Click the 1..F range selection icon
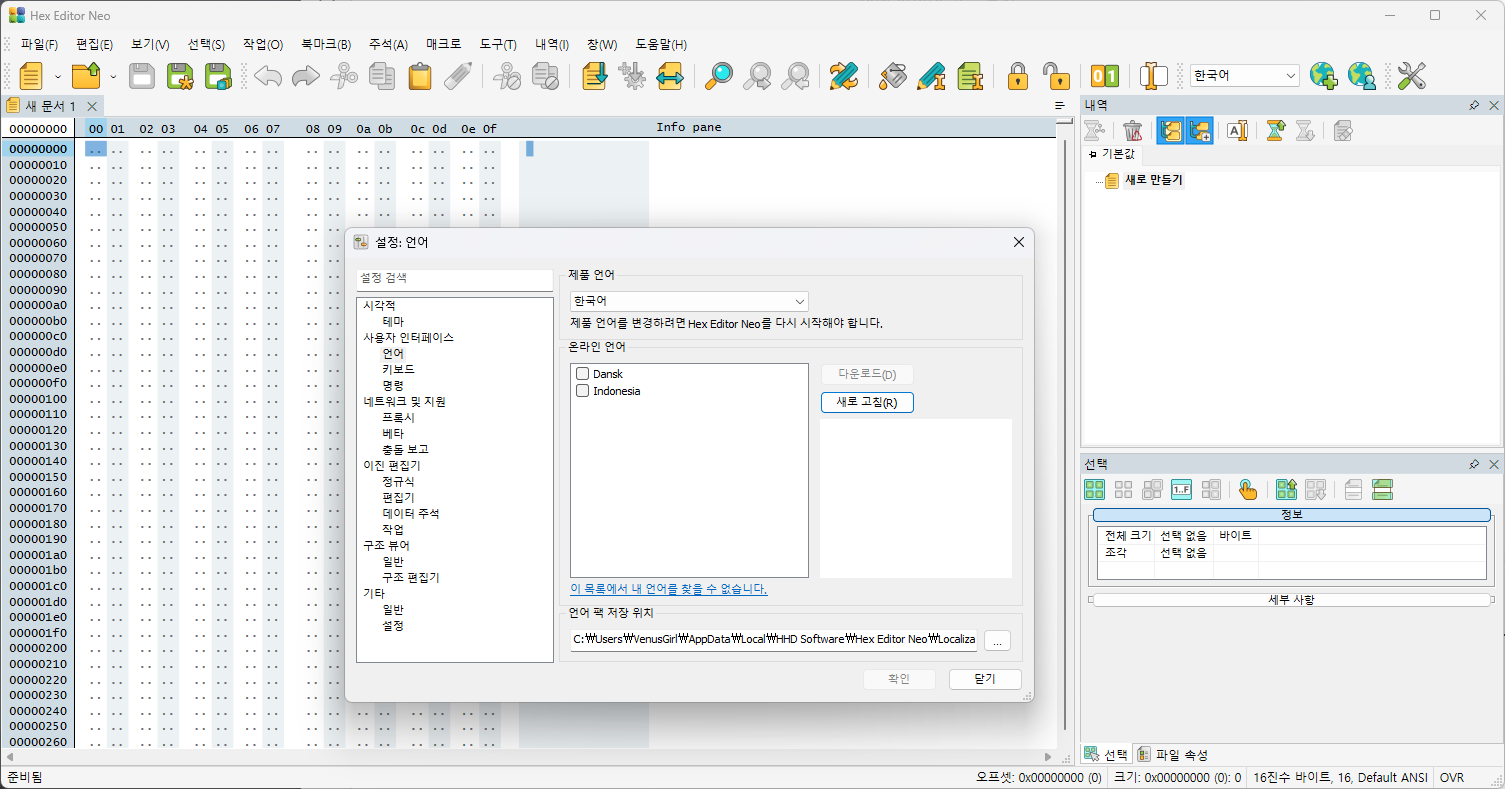 pyautogui.click(x=1182, y=490)
